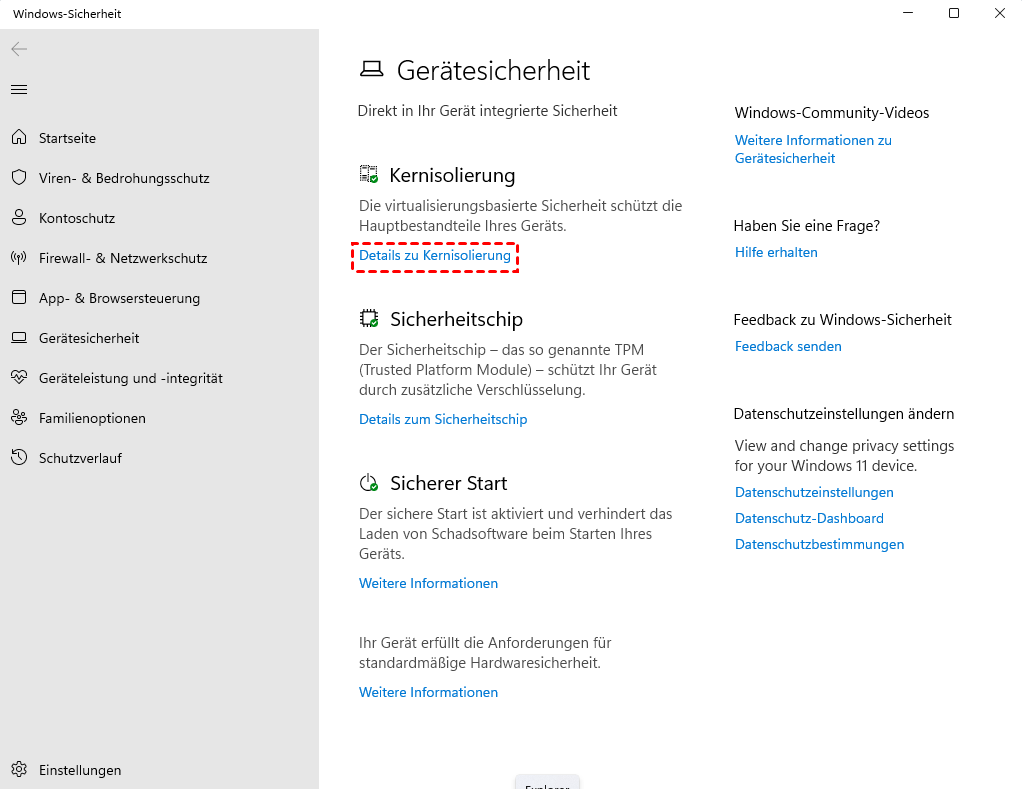Select App- & Browsersteuerung entry
The width and height of the screenshot is (1022, 789).
119,298
